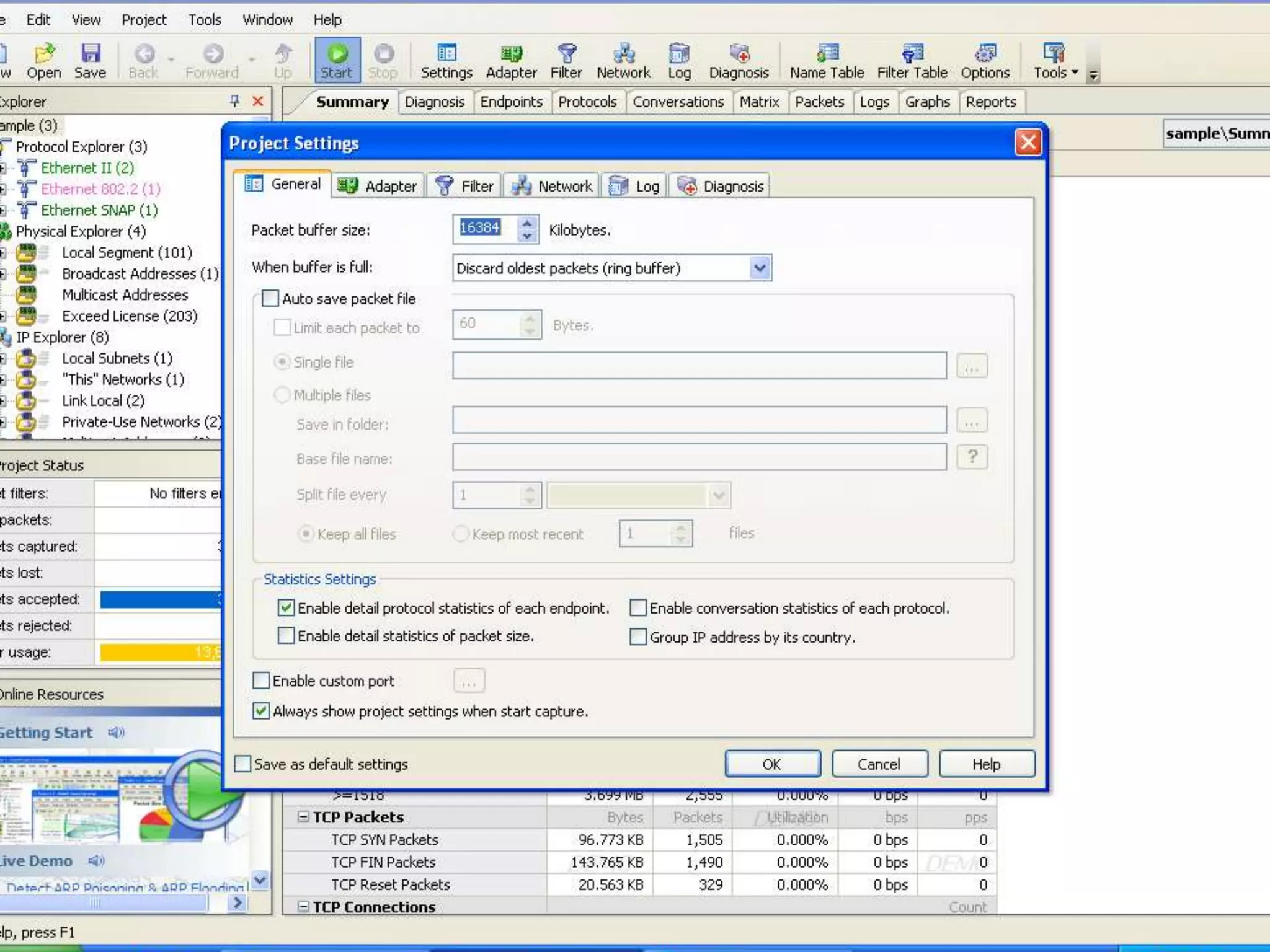Switch to the Adapter settings tab
The image size is (1270, 952).
[378, 186]
